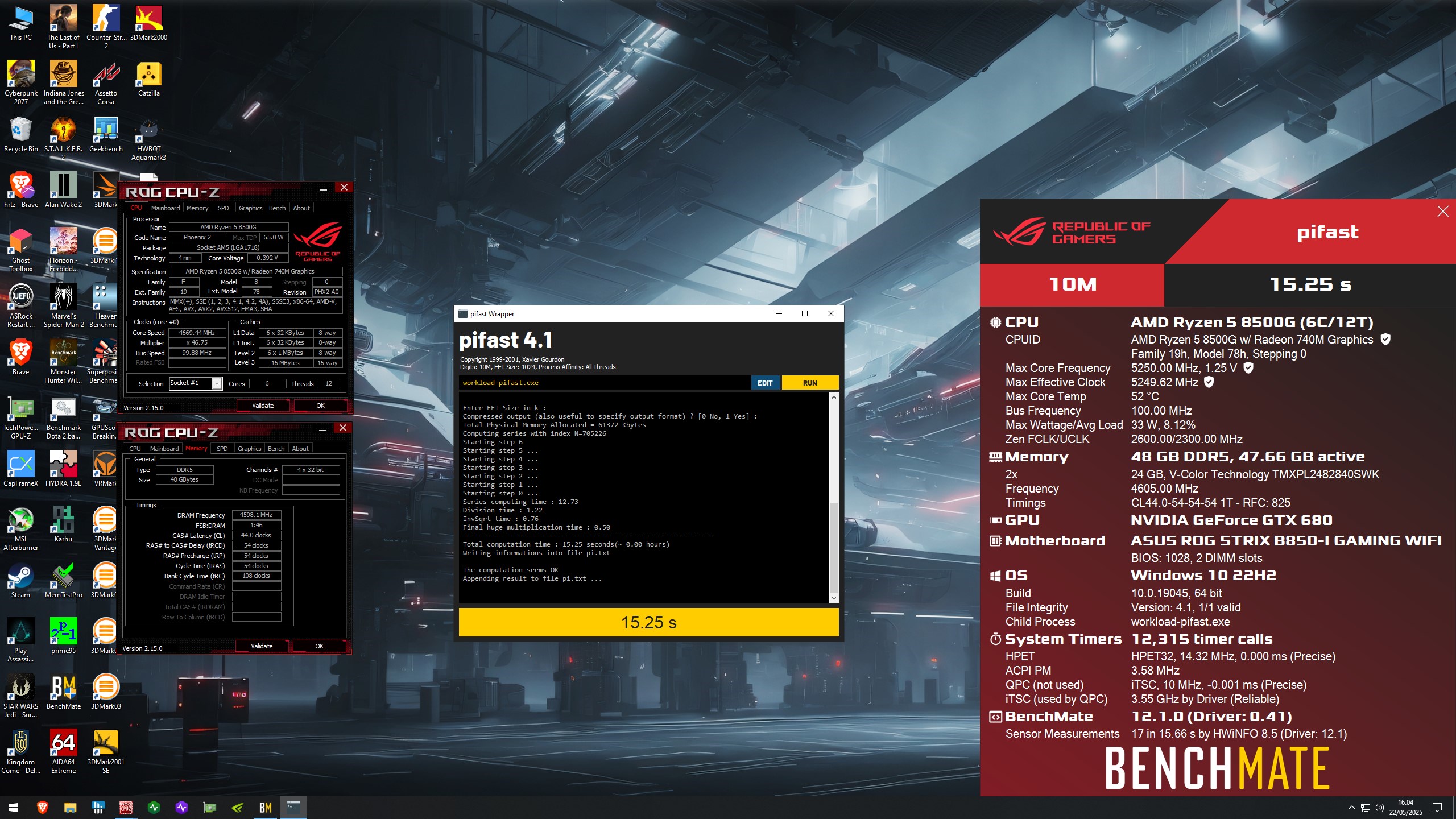Image resolution: width=1456 pixels, height=819 pixels.
Task: Launch Assetto Corsa shortcut
Action: [x=106, y=82]
